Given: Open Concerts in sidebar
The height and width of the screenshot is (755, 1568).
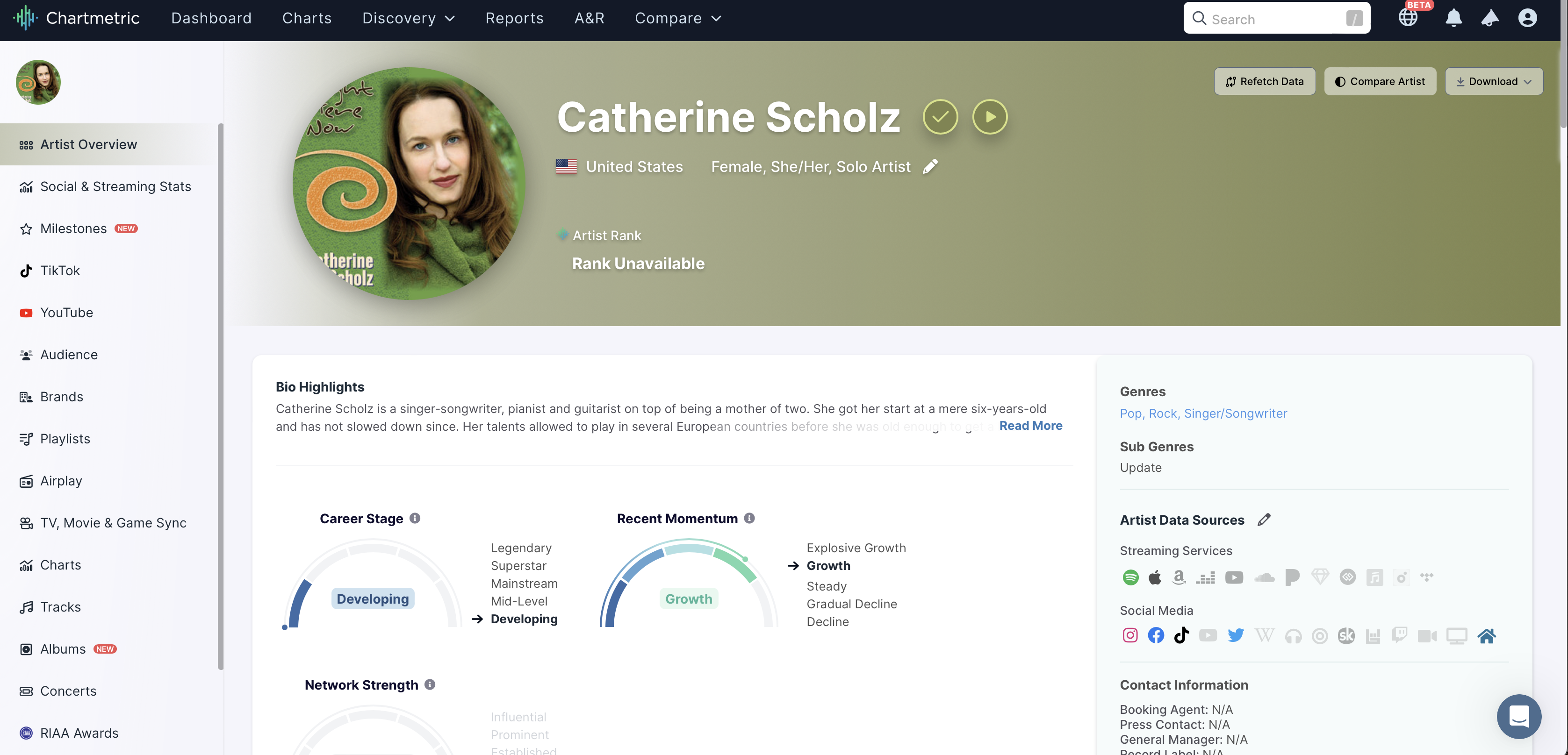Looking at the screenshot, I should (x=108, y=691).
